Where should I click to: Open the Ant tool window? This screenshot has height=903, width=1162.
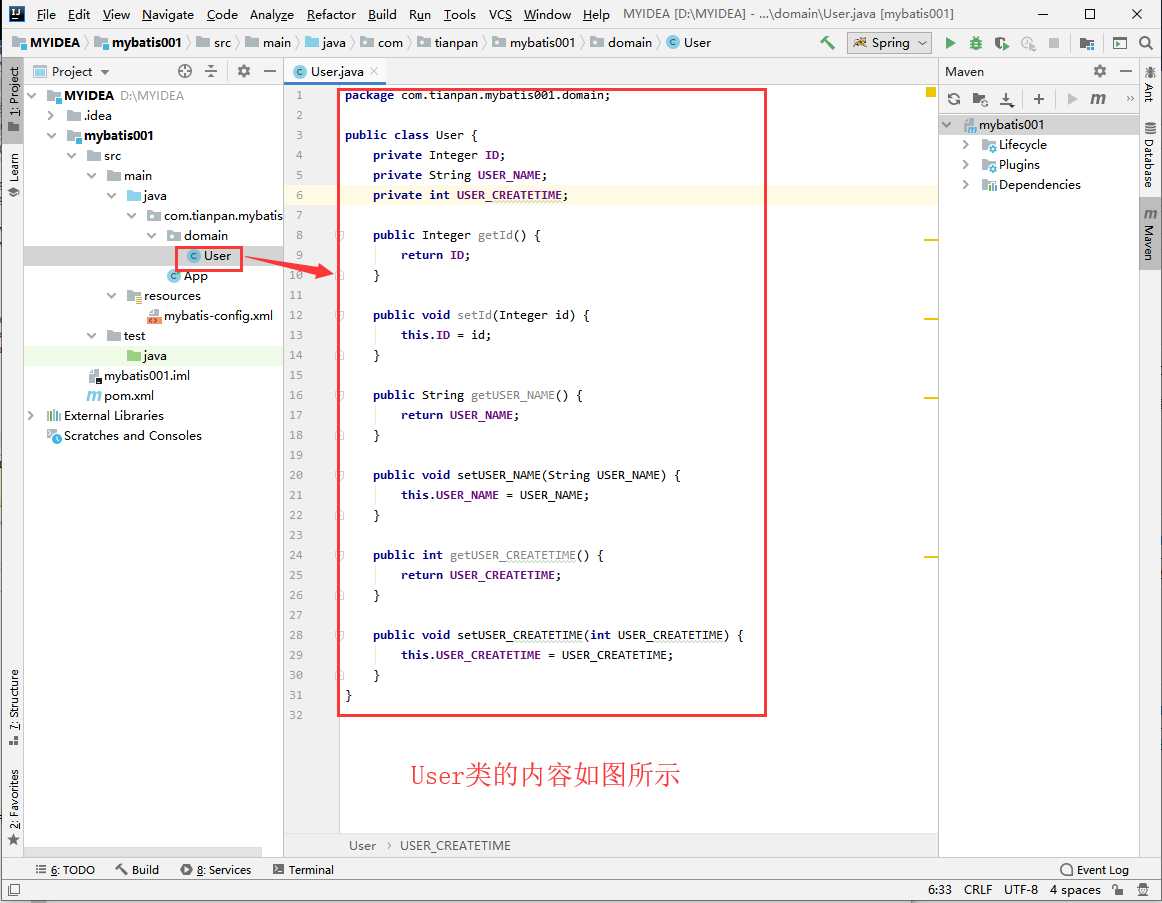[x=1149, y=83]
